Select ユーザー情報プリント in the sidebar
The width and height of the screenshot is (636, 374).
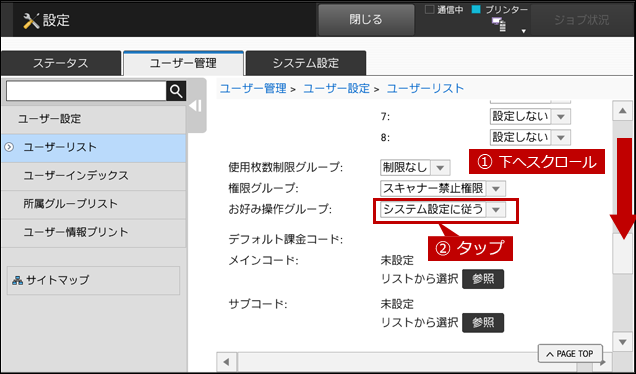click(94, 233)
